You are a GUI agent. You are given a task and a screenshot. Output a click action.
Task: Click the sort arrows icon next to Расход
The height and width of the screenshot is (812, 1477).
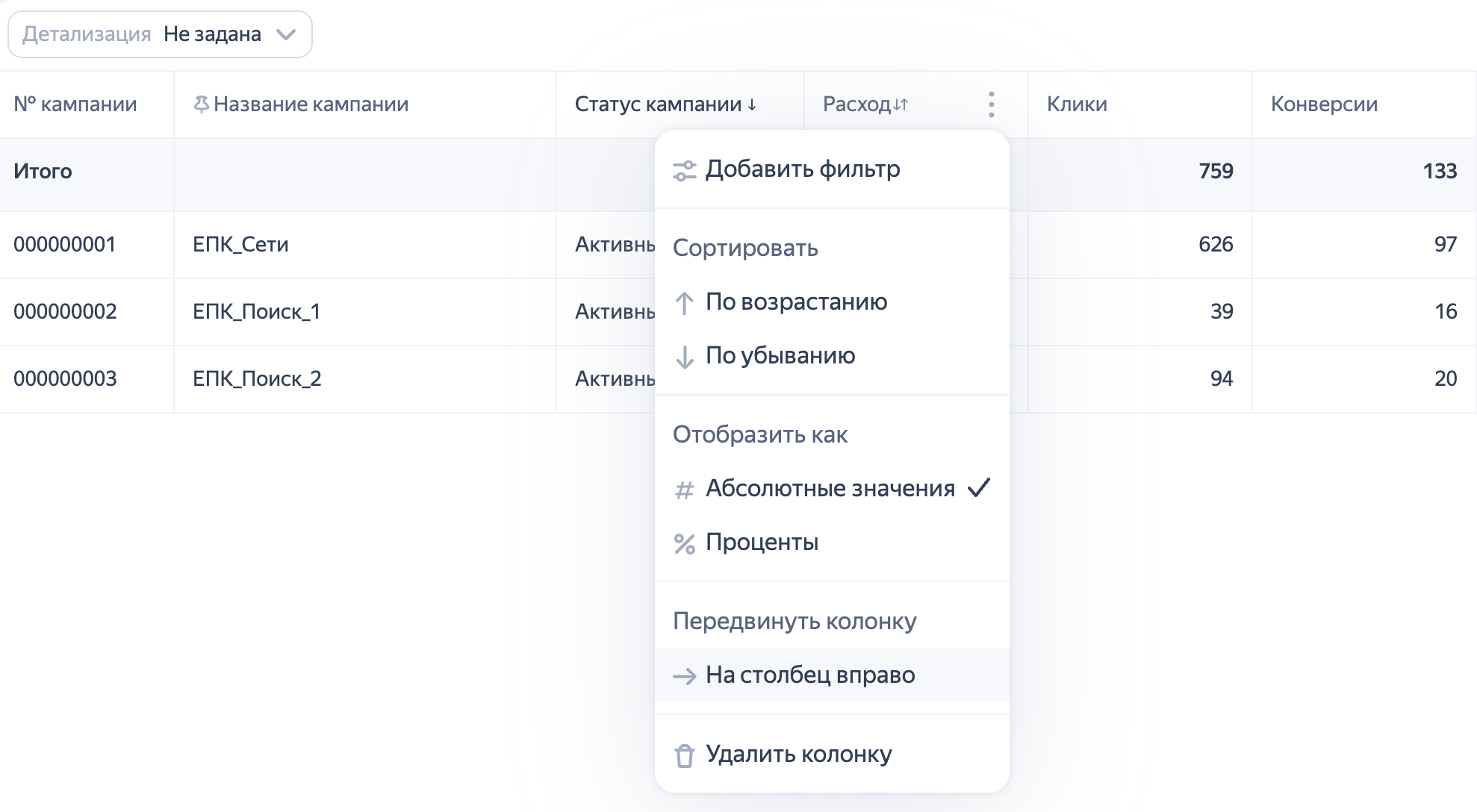point(901,104)
